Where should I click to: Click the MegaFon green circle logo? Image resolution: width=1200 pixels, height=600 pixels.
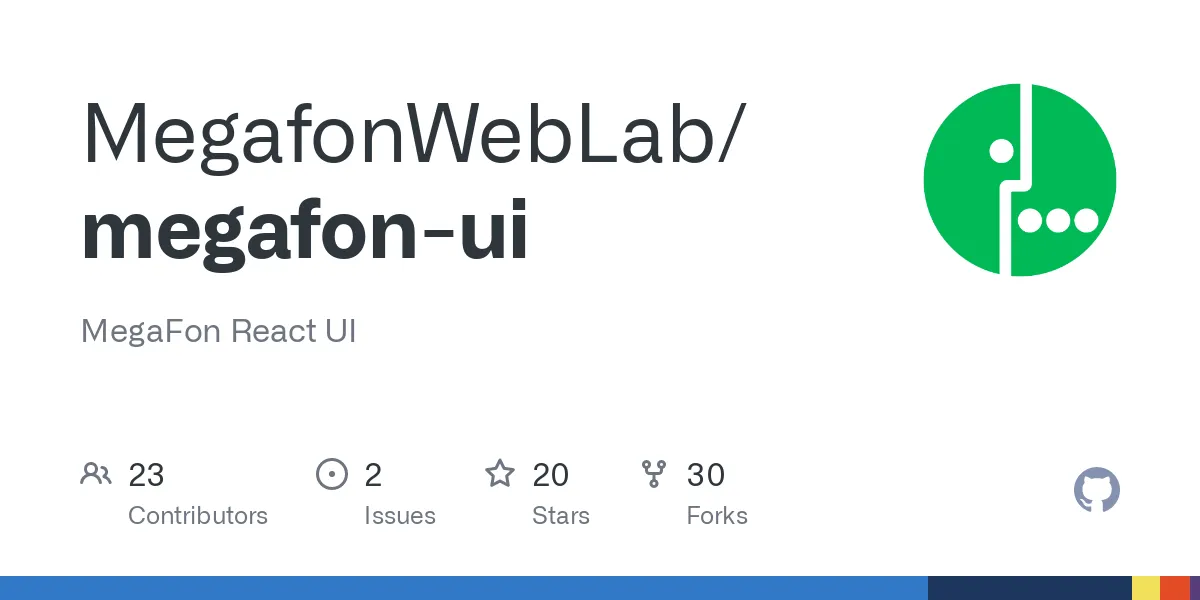pos(1020,180)
